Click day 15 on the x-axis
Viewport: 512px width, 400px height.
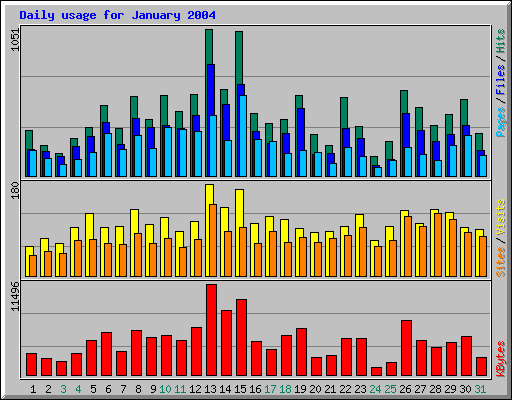pos(240,389)
